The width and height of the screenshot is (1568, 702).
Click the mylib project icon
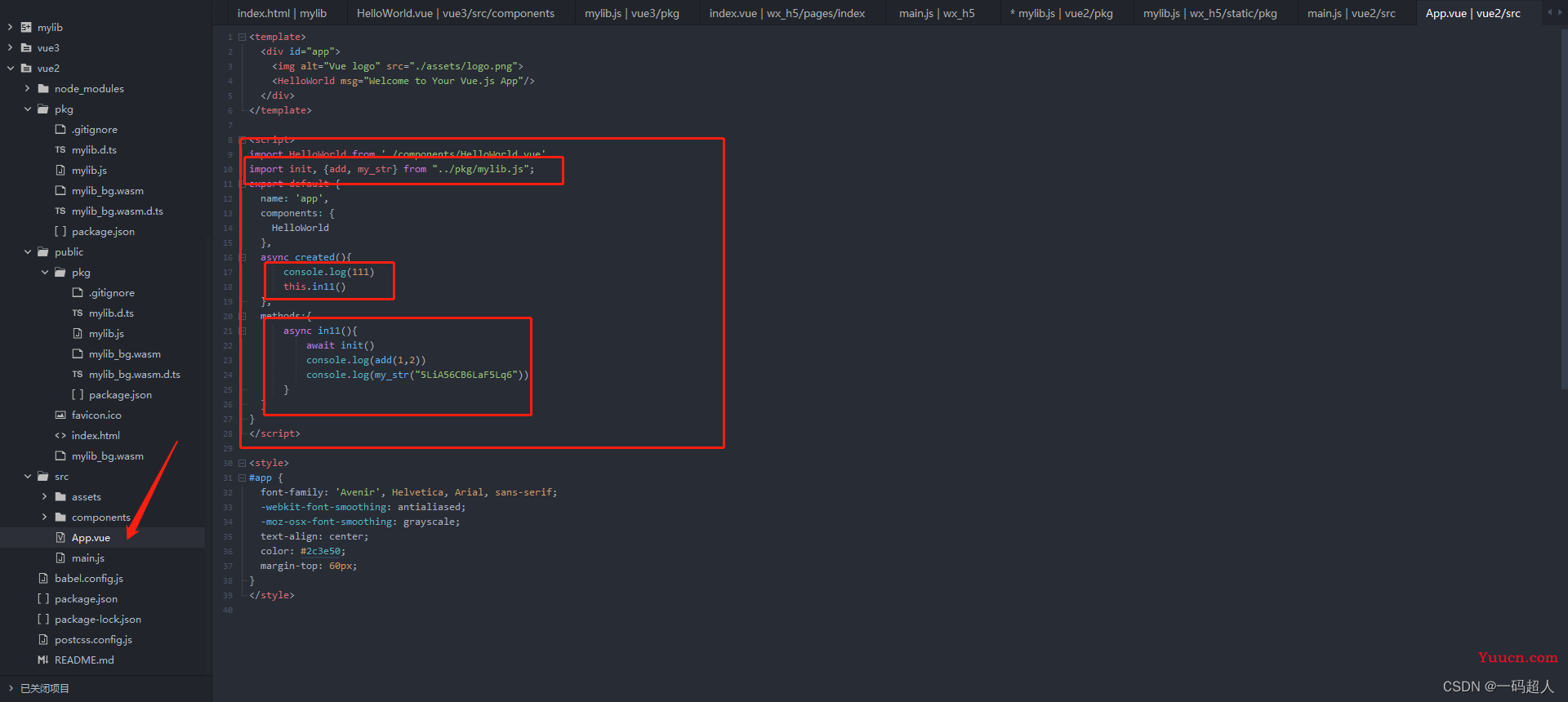pos(26,27)
